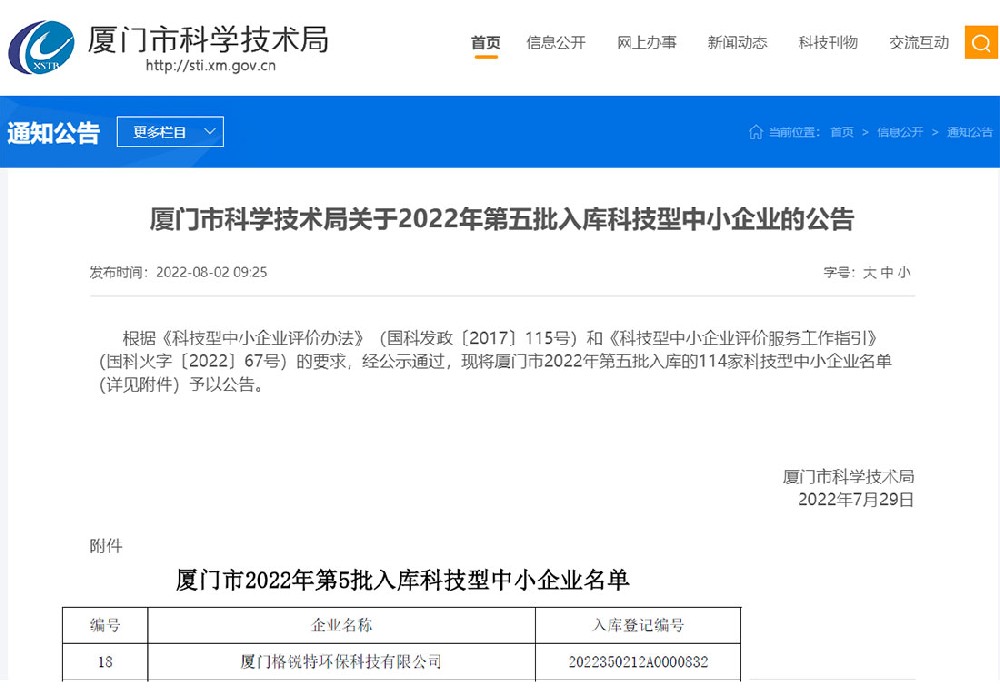1000x690 pixels.
Task: Select the 厦门格锐特环保科技有限公司 table cell
Action: [x=341, y=662]
